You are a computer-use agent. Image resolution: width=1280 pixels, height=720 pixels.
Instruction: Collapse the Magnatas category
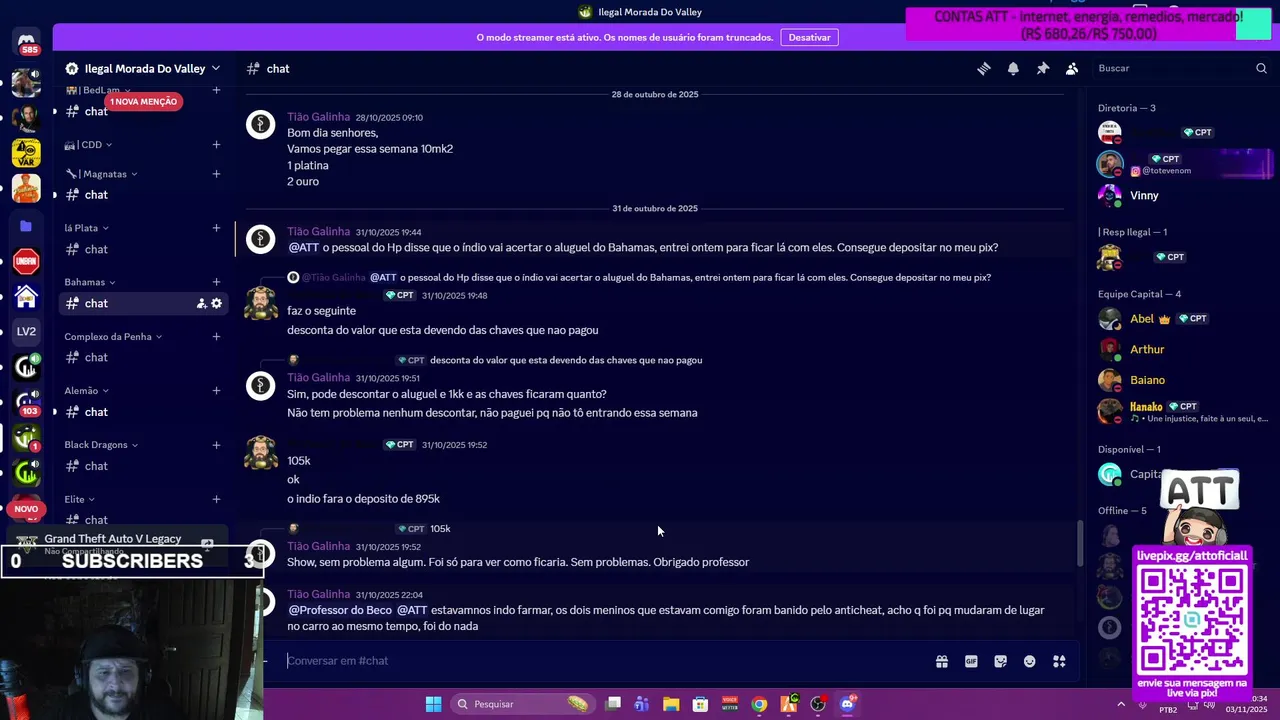(x=101, y=174)
